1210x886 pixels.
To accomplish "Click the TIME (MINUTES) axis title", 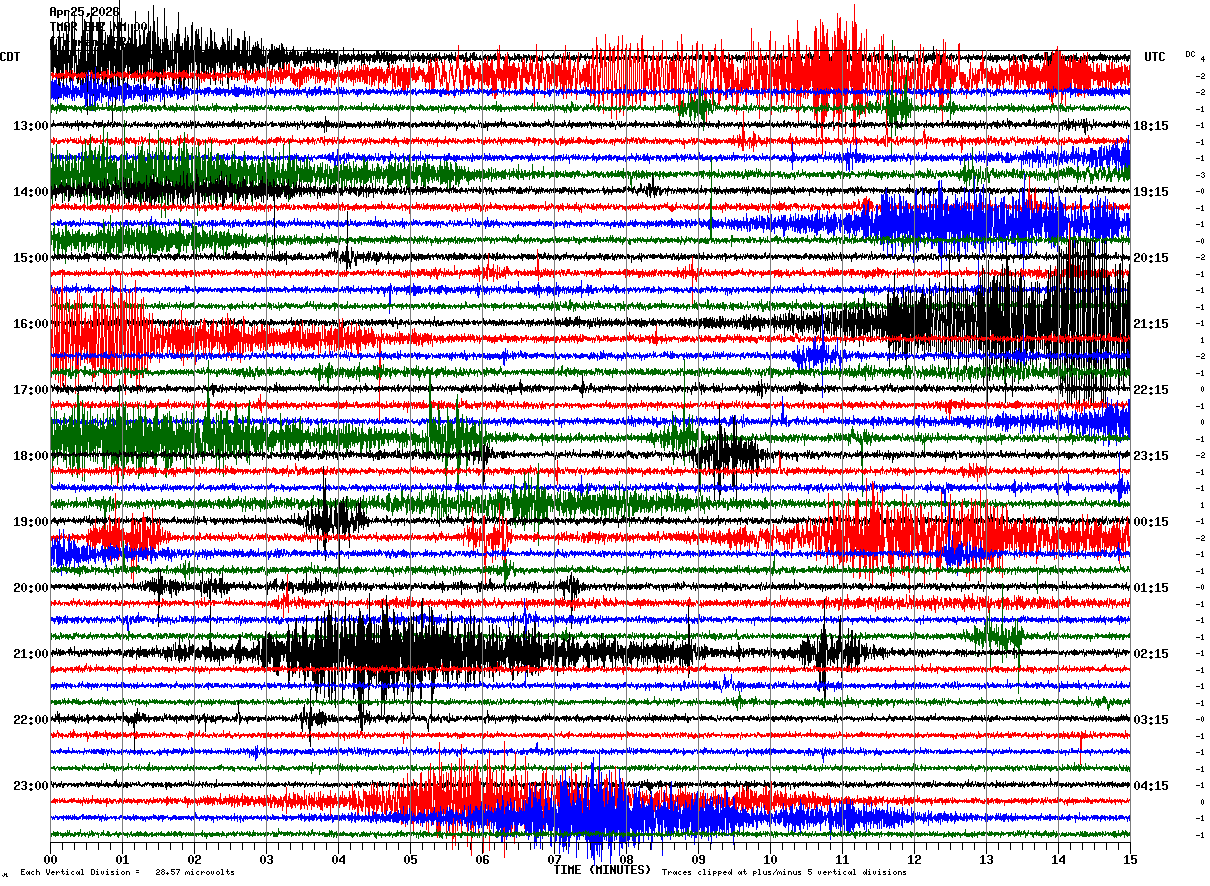I will (602, 870).
